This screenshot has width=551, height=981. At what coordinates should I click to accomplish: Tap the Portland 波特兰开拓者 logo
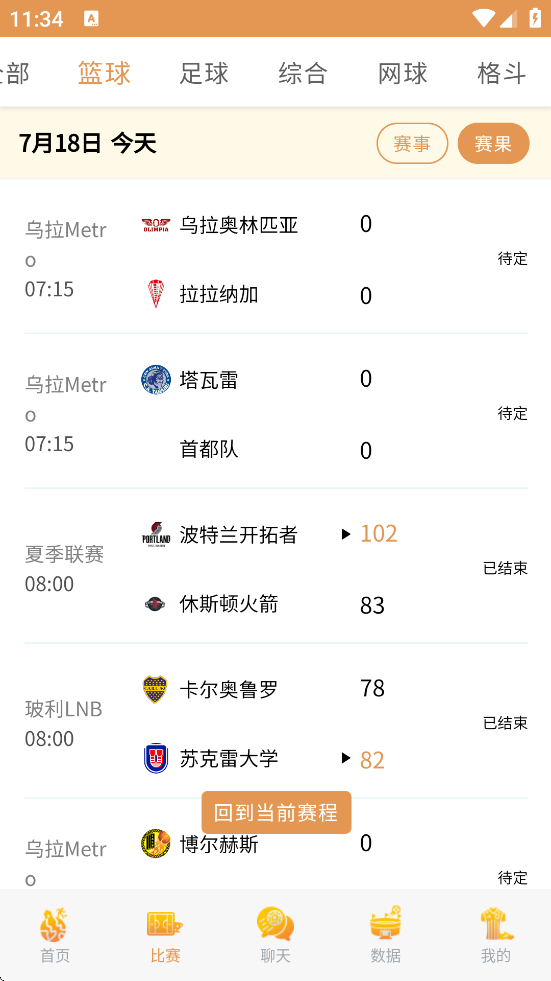[156, 534]
